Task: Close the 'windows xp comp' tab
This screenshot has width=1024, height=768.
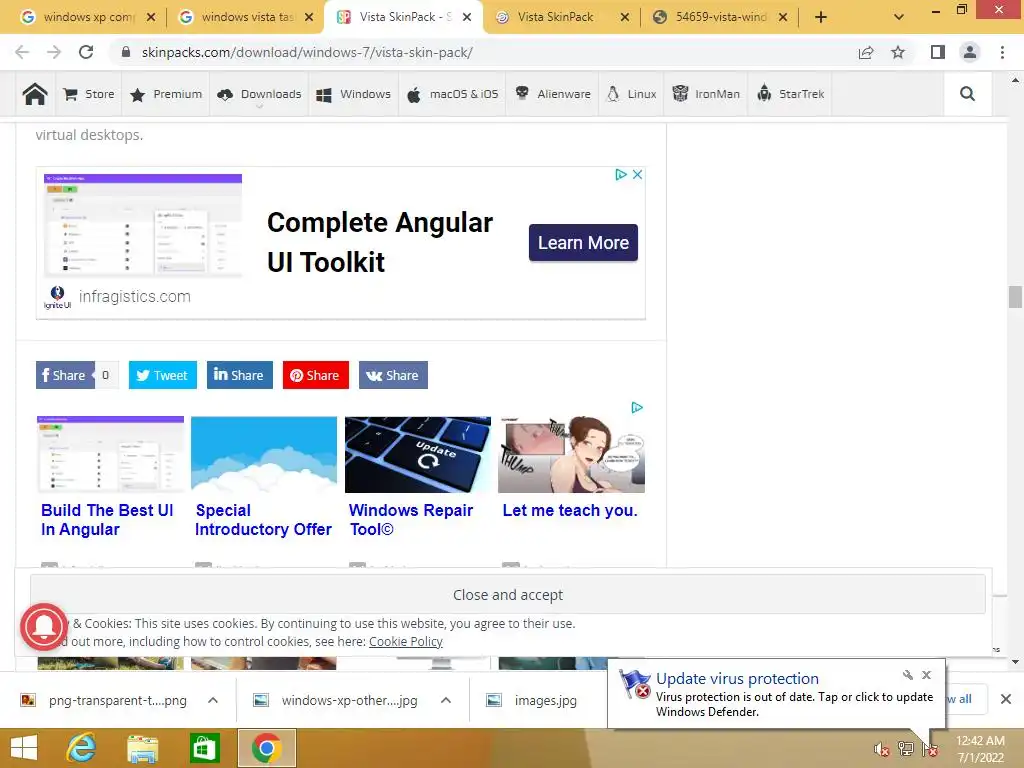Action: [151, 17]
